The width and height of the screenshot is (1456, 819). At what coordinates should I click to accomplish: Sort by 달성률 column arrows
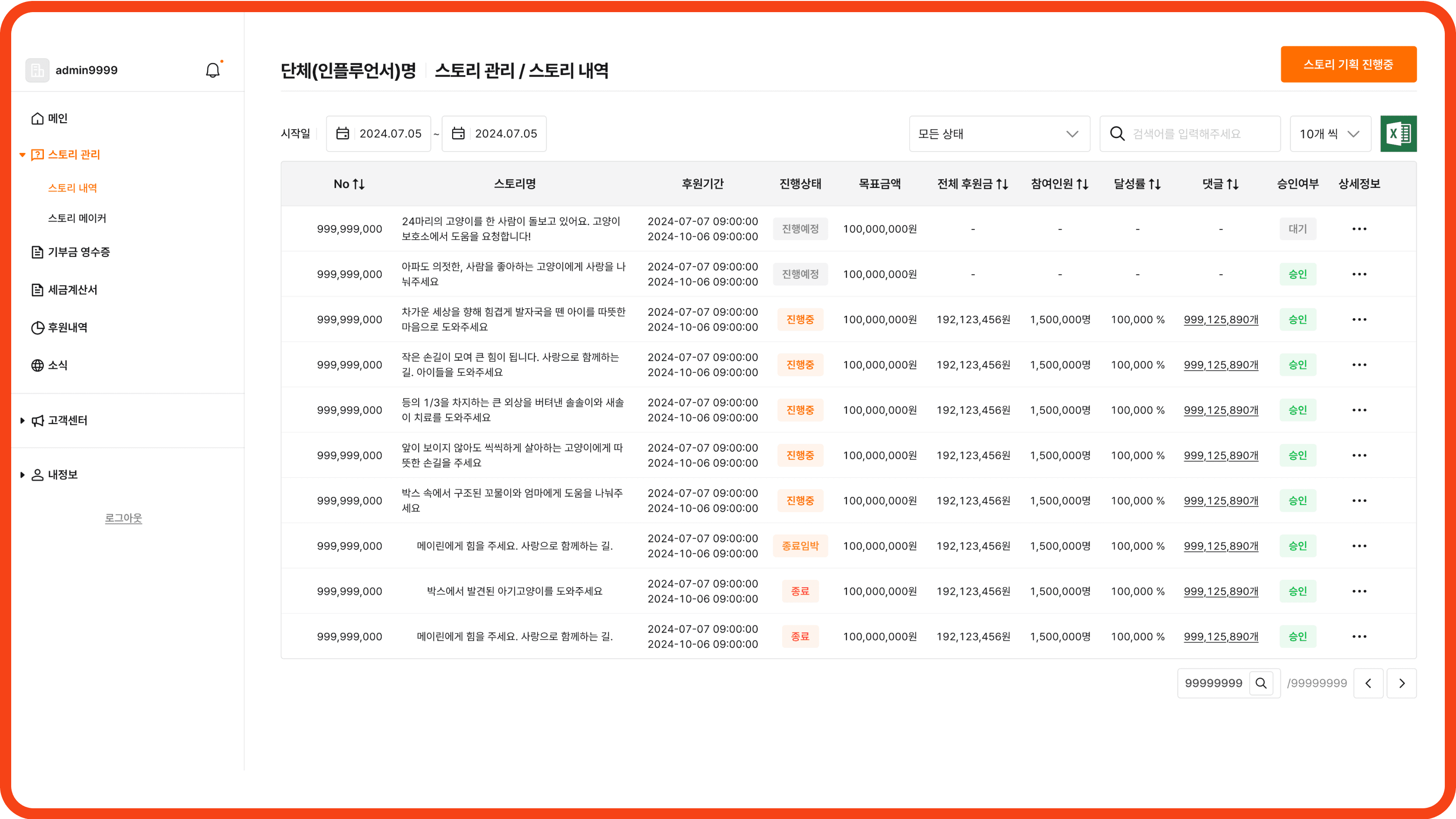1155,184
